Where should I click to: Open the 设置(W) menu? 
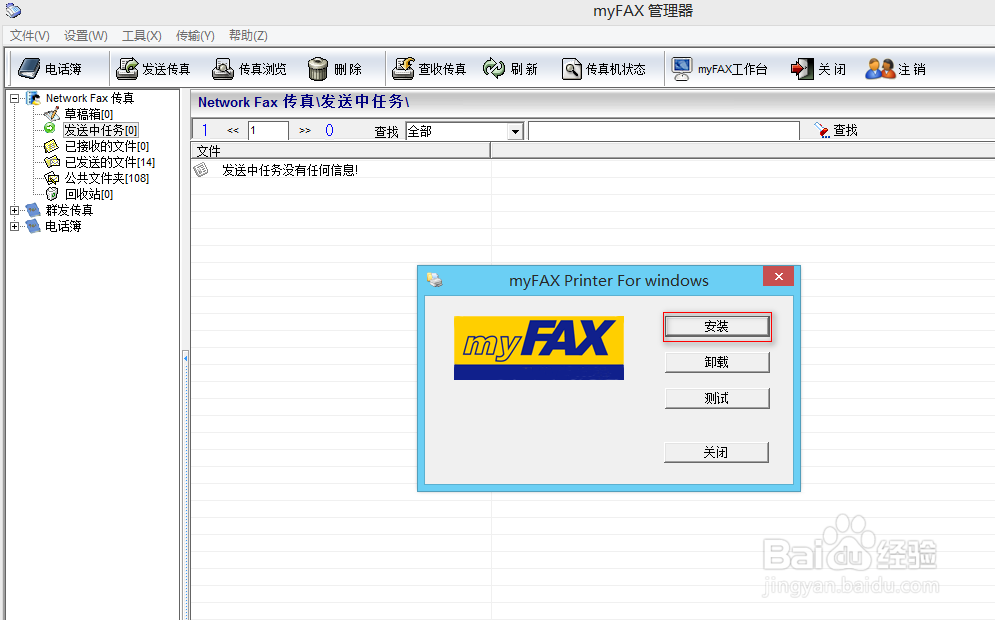coord(85,35)
